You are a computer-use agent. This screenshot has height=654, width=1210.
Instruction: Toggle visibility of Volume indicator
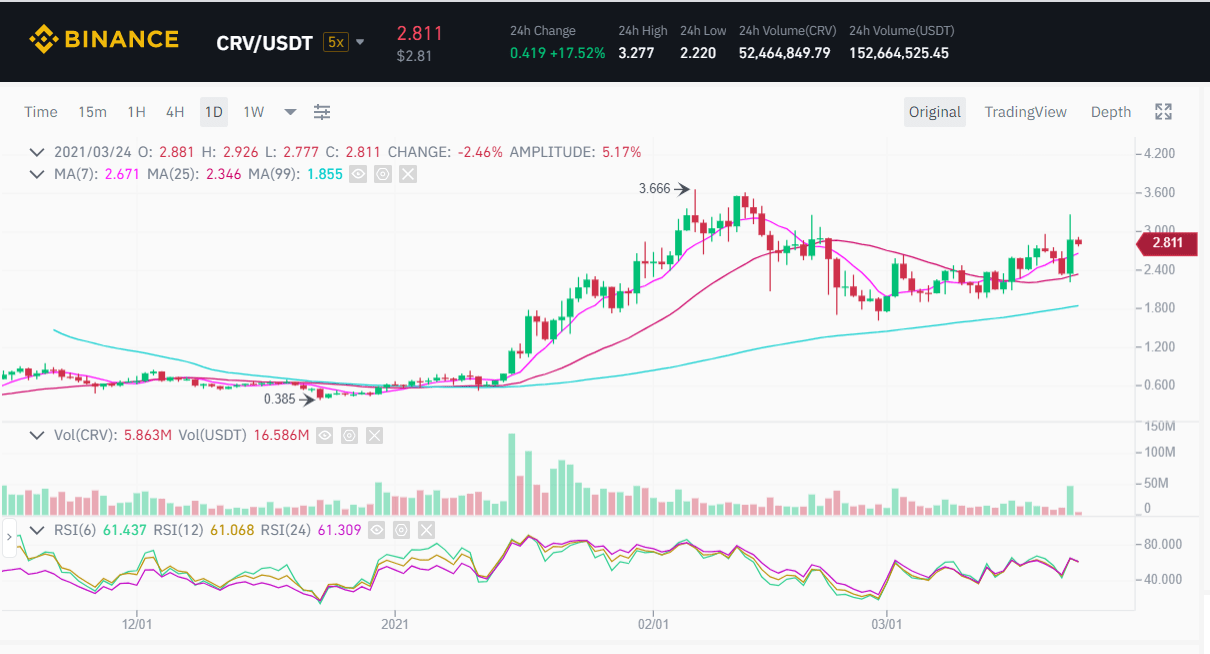324,435
